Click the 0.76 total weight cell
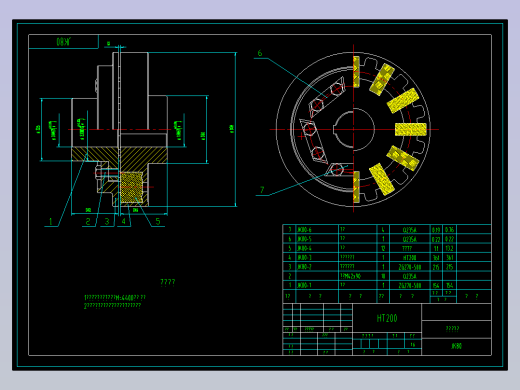This screenshot has height=390, width=520. [449, 230]
